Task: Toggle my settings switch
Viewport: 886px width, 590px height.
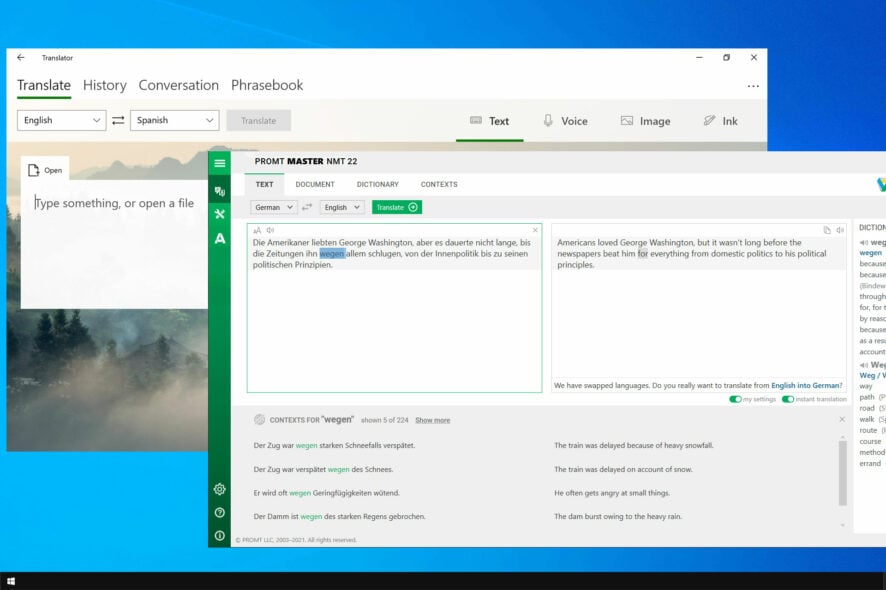Action: (x=735, y=399)
